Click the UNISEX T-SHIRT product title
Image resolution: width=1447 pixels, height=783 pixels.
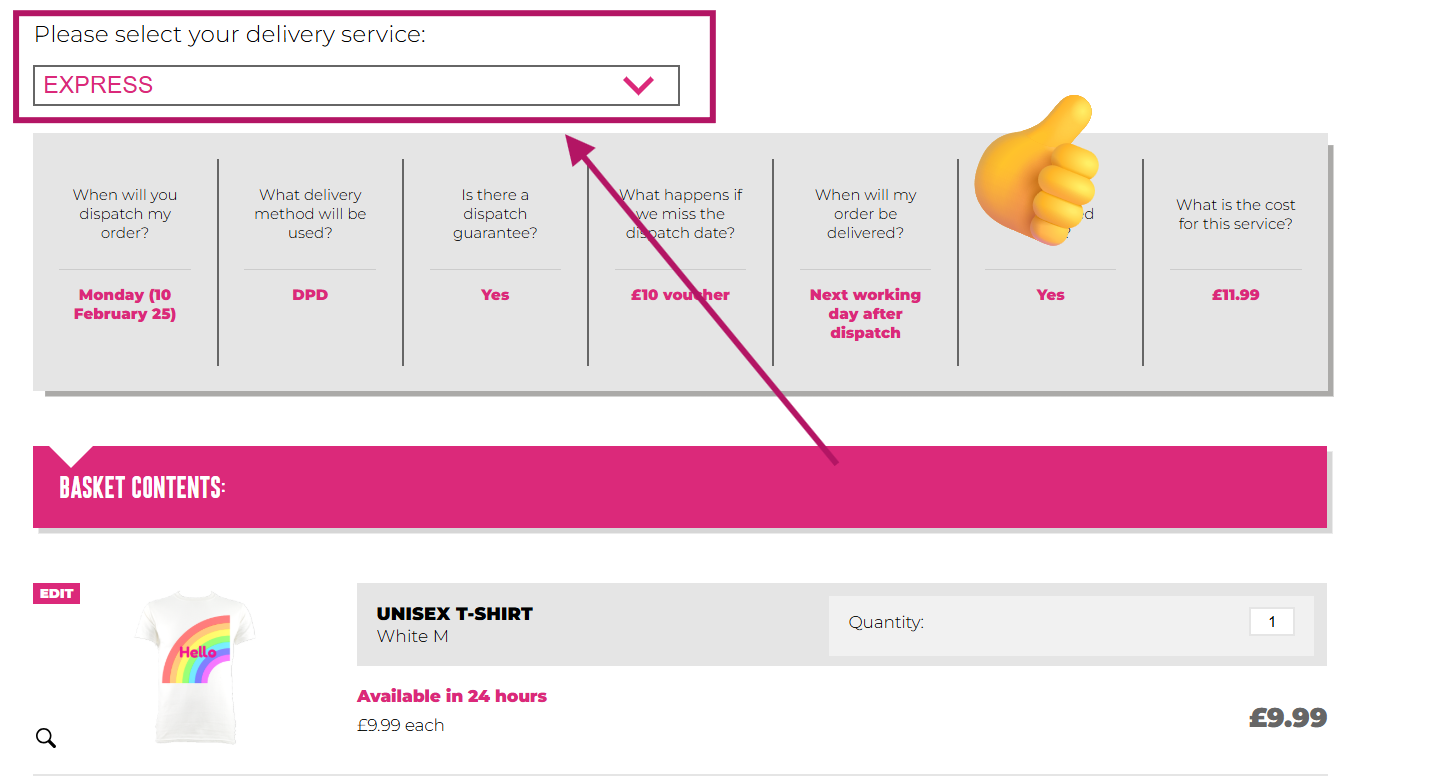pos(454,613)
